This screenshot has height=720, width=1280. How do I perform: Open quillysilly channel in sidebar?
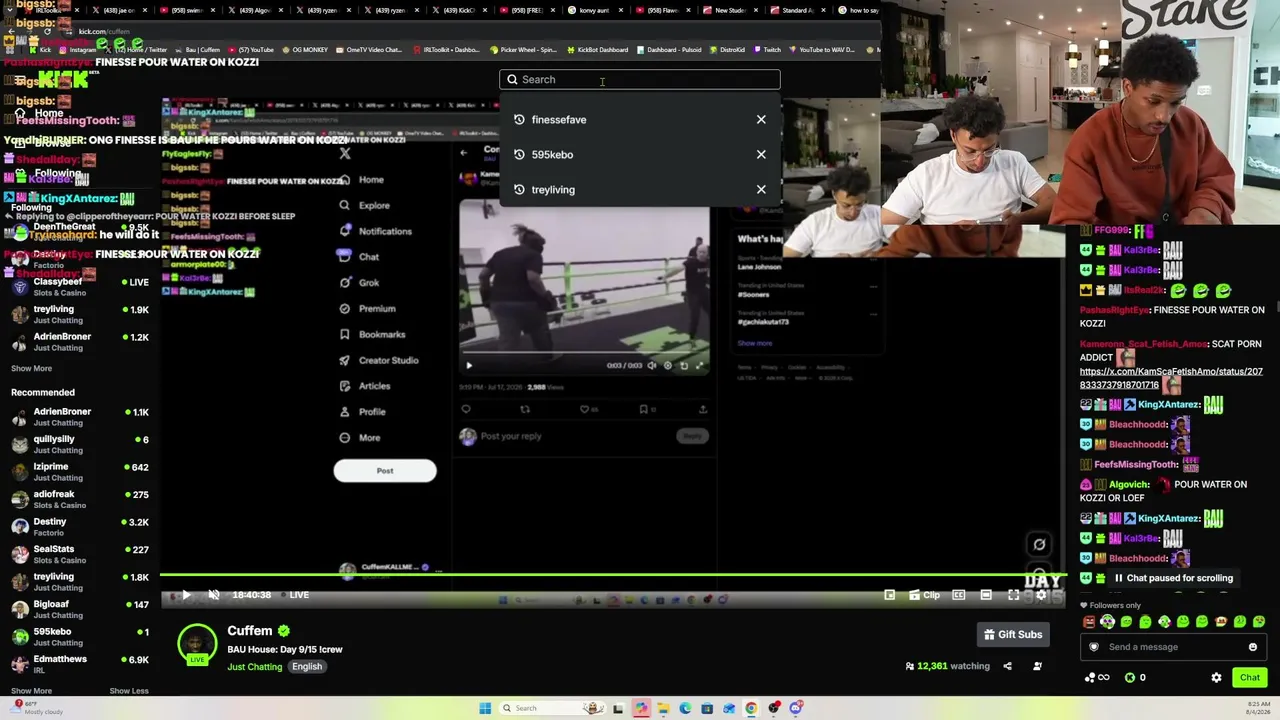(x=80, y=444)
